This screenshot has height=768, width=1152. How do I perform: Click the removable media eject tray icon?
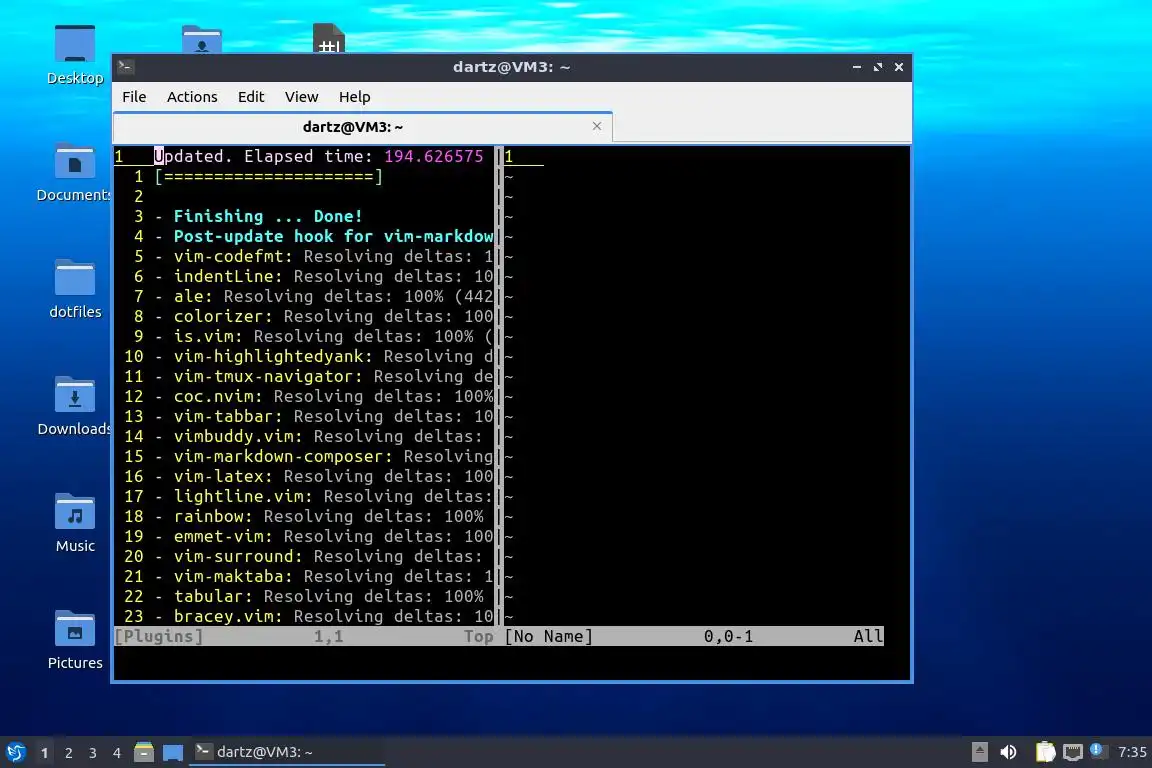coord(979,752)
